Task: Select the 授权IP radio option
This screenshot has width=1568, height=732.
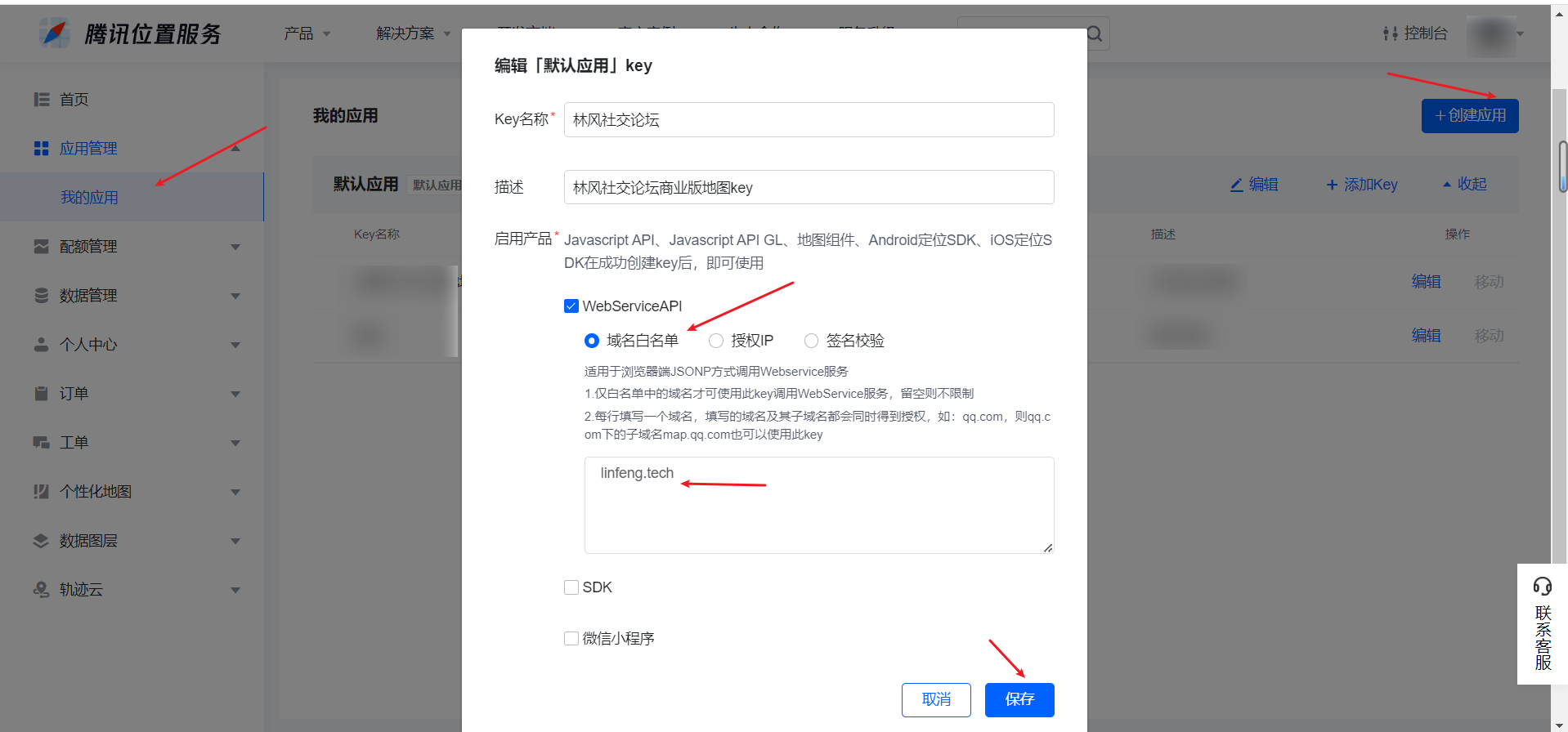Action: 716,341
